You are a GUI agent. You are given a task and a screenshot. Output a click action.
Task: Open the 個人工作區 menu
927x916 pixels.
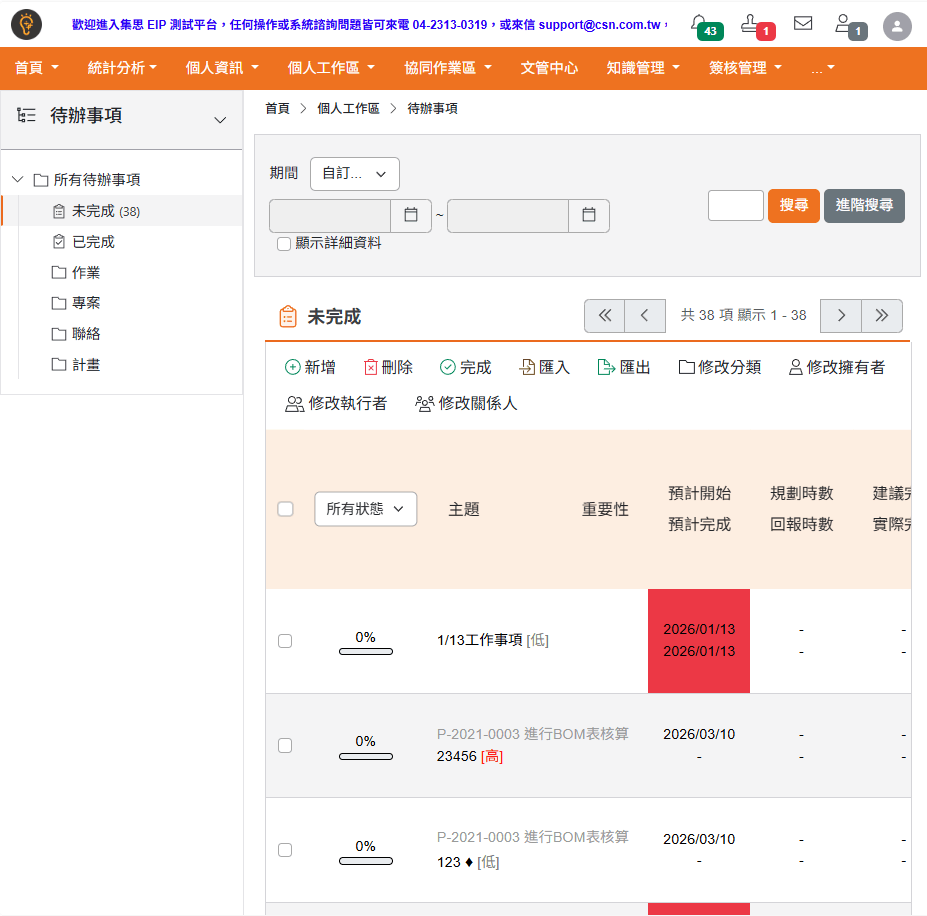pos(331,68)
